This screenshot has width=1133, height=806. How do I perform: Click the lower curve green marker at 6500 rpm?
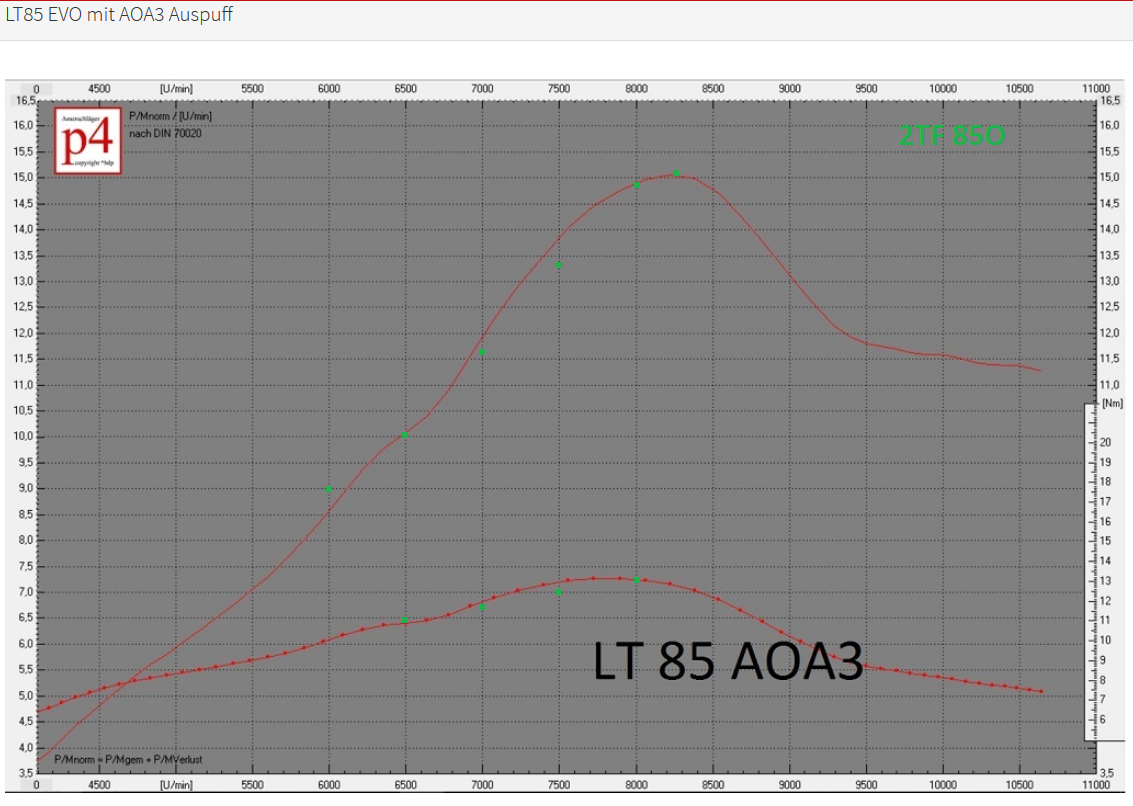[404, 620]
